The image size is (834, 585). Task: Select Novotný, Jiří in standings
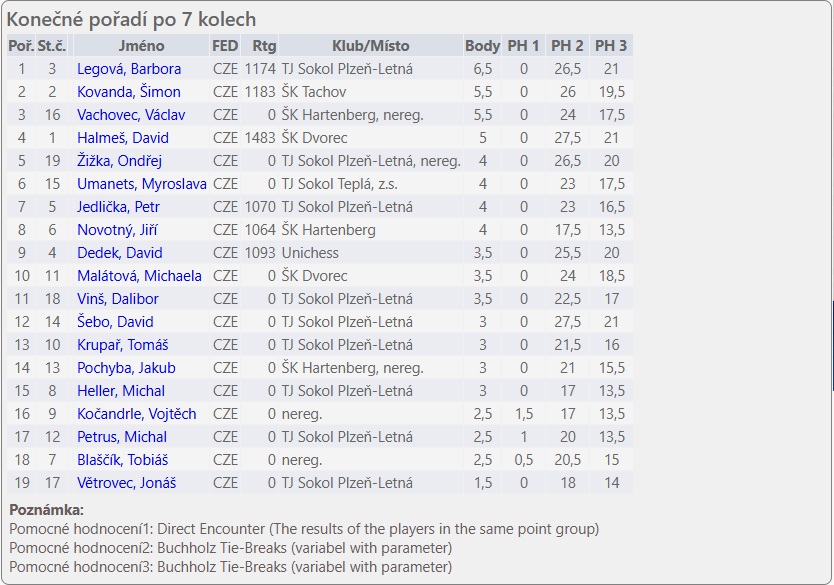pos(118,230)
